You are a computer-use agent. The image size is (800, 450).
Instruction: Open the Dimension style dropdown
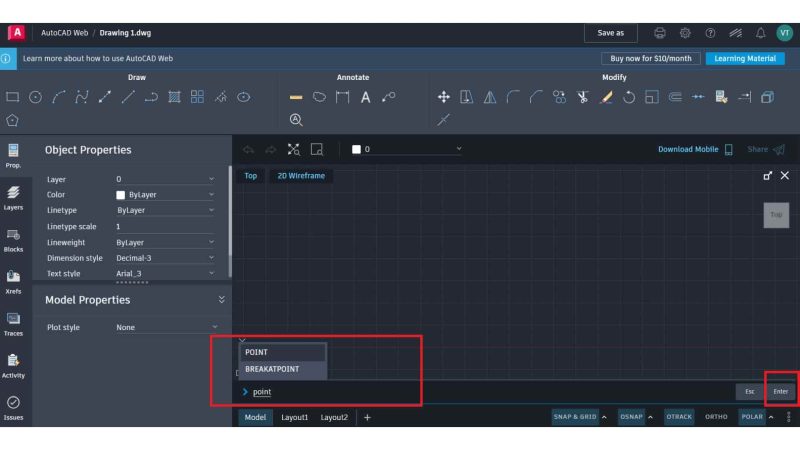click(165, 258)
